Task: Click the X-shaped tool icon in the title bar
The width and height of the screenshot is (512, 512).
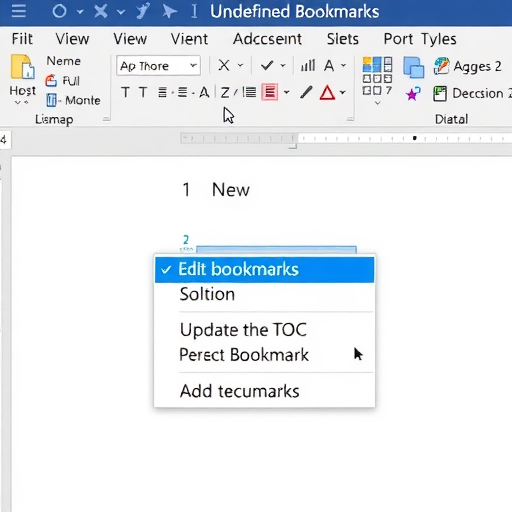Action: (101, 11)
